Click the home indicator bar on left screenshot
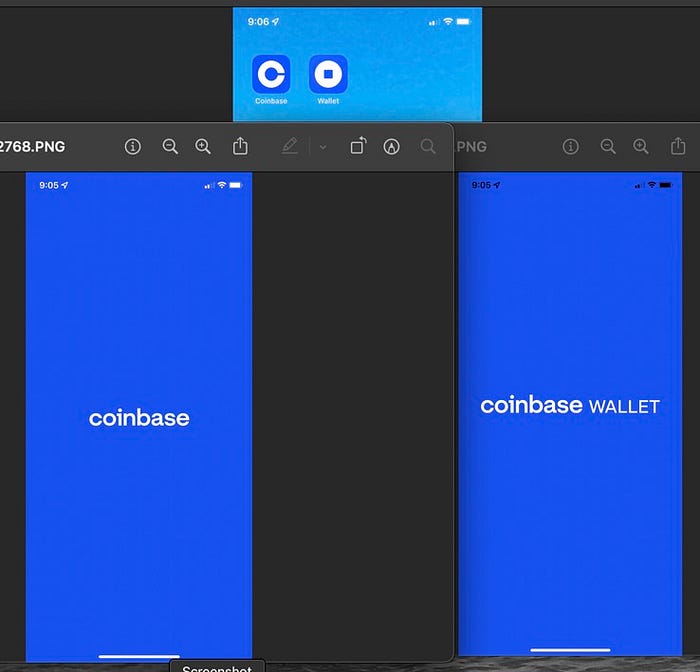 tap(139, 656)
